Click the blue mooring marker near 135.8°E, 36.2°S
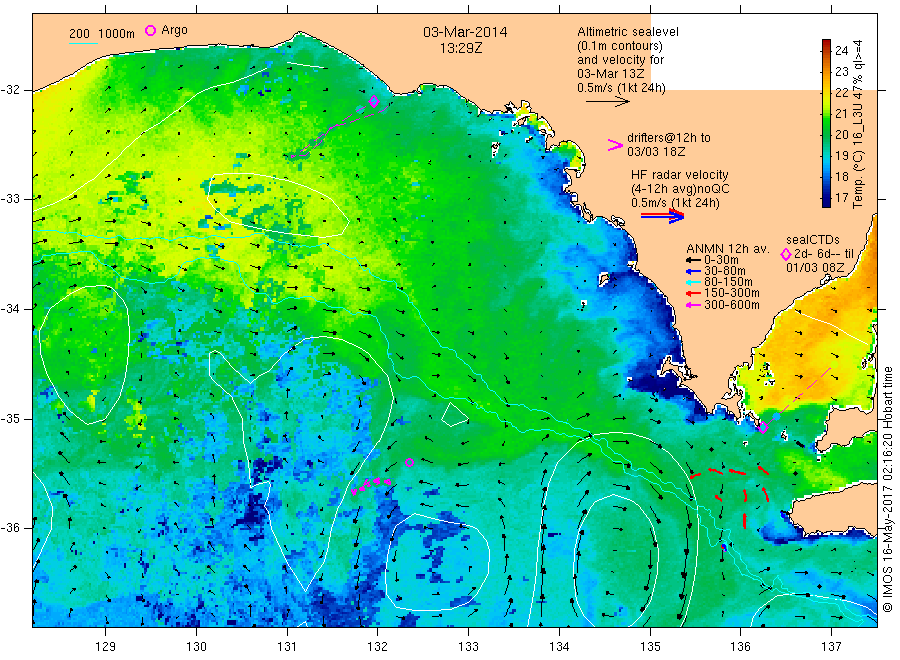Viewport: 900px width, 660px height. point(724,547)
